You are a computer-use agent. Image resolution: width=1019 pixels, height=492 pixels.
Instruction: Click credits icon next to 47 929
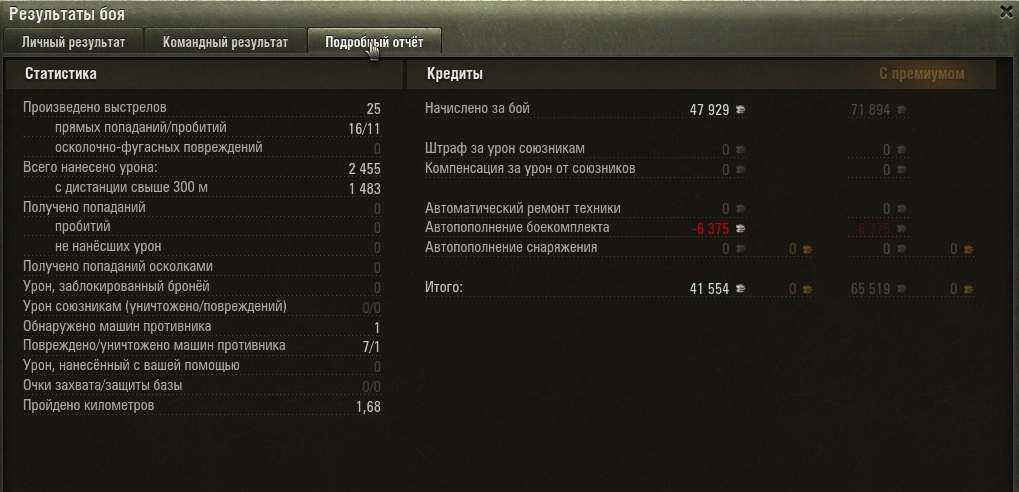(740, 110)
